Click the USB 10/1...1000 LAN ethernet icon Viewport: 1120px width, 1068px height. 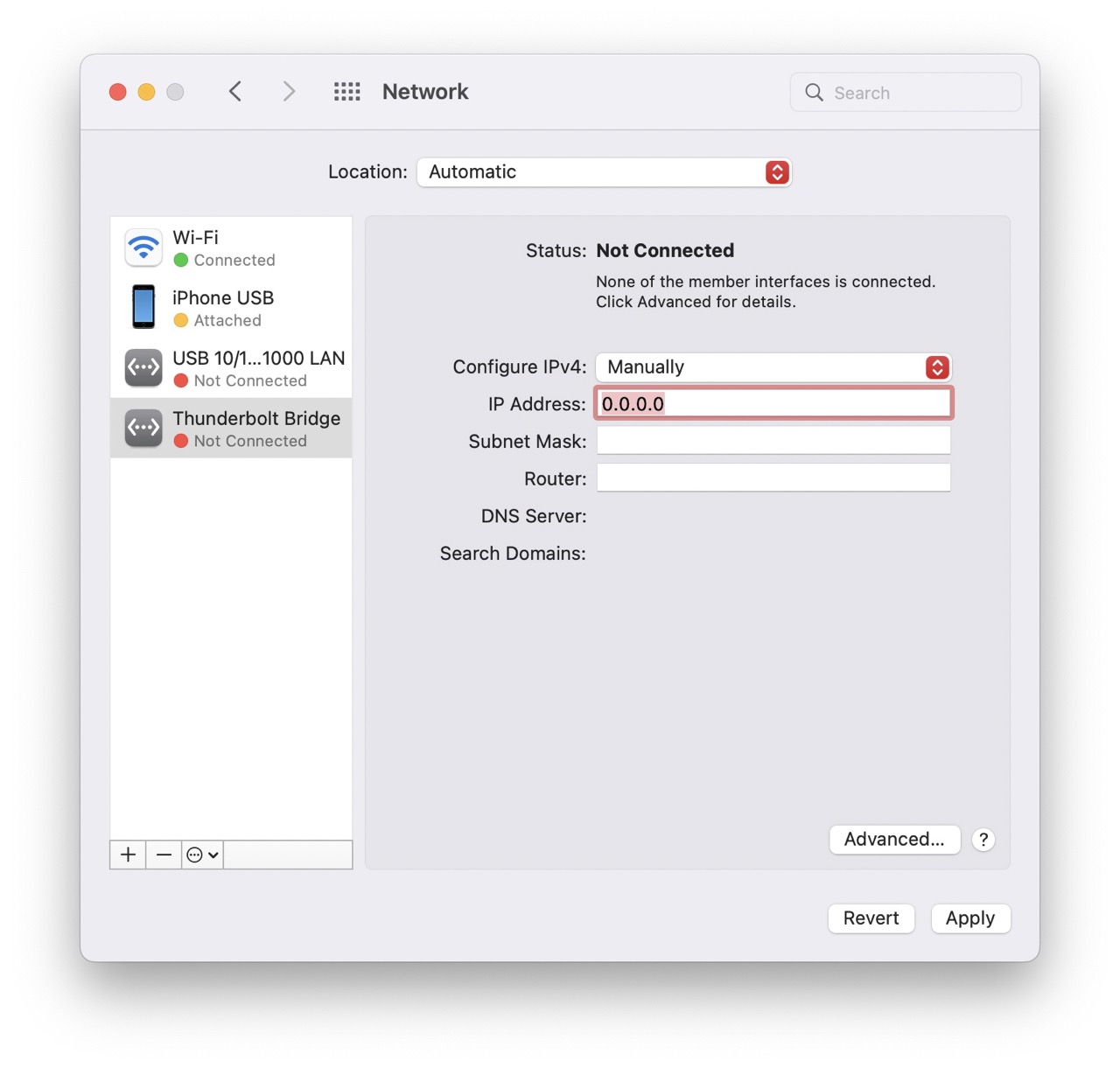tap(143, 367)
